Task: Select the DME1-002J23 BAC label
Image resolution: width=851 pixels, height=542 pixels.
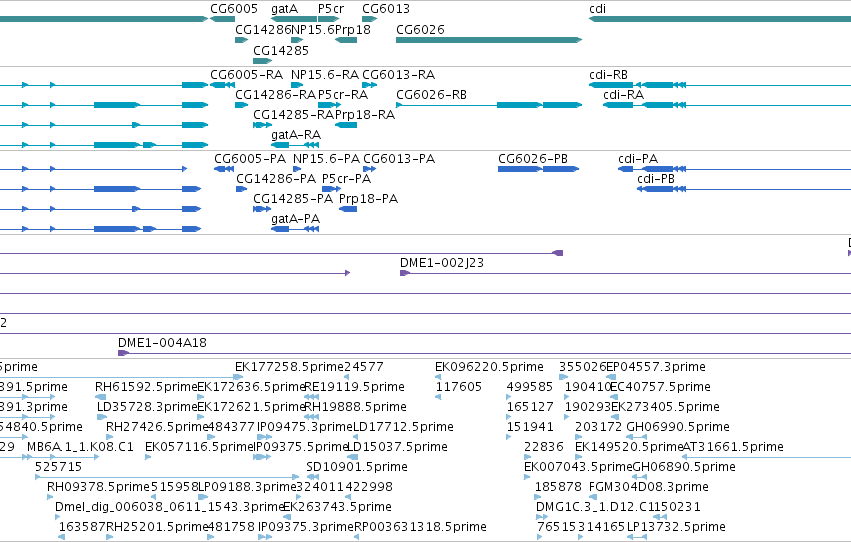Action: tap(442, 263)
